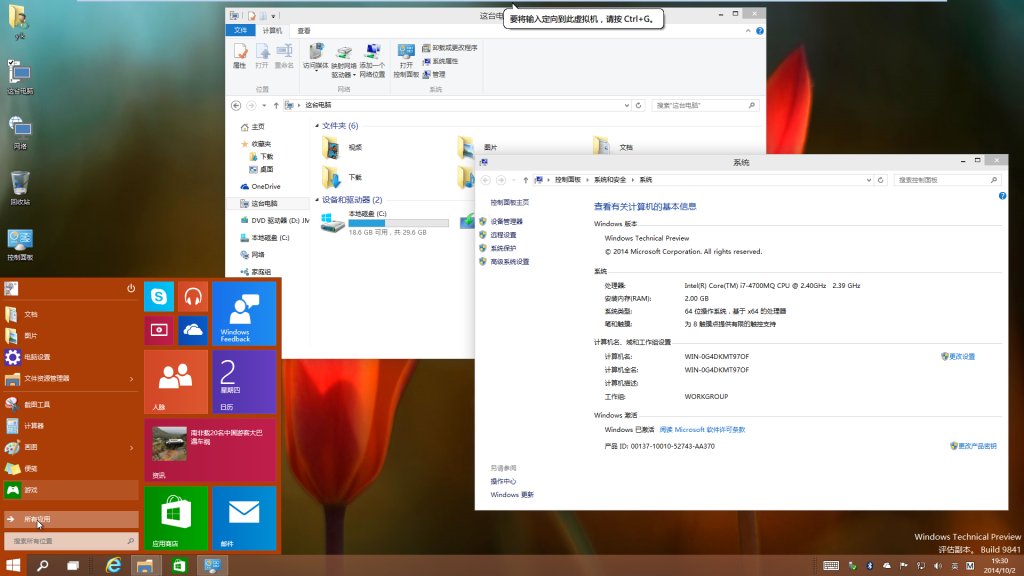1024x576 pixels.
Task: Select the 计算机 ribbon tab
Action: pyautogui.click(x=272, y=31)
